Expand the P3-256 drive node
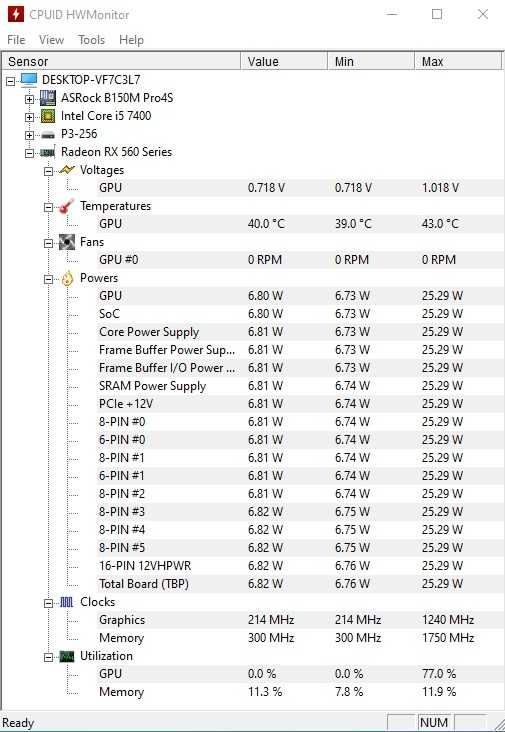The height and width of the screenshot is (732, 505). click(x=29, y=135)
